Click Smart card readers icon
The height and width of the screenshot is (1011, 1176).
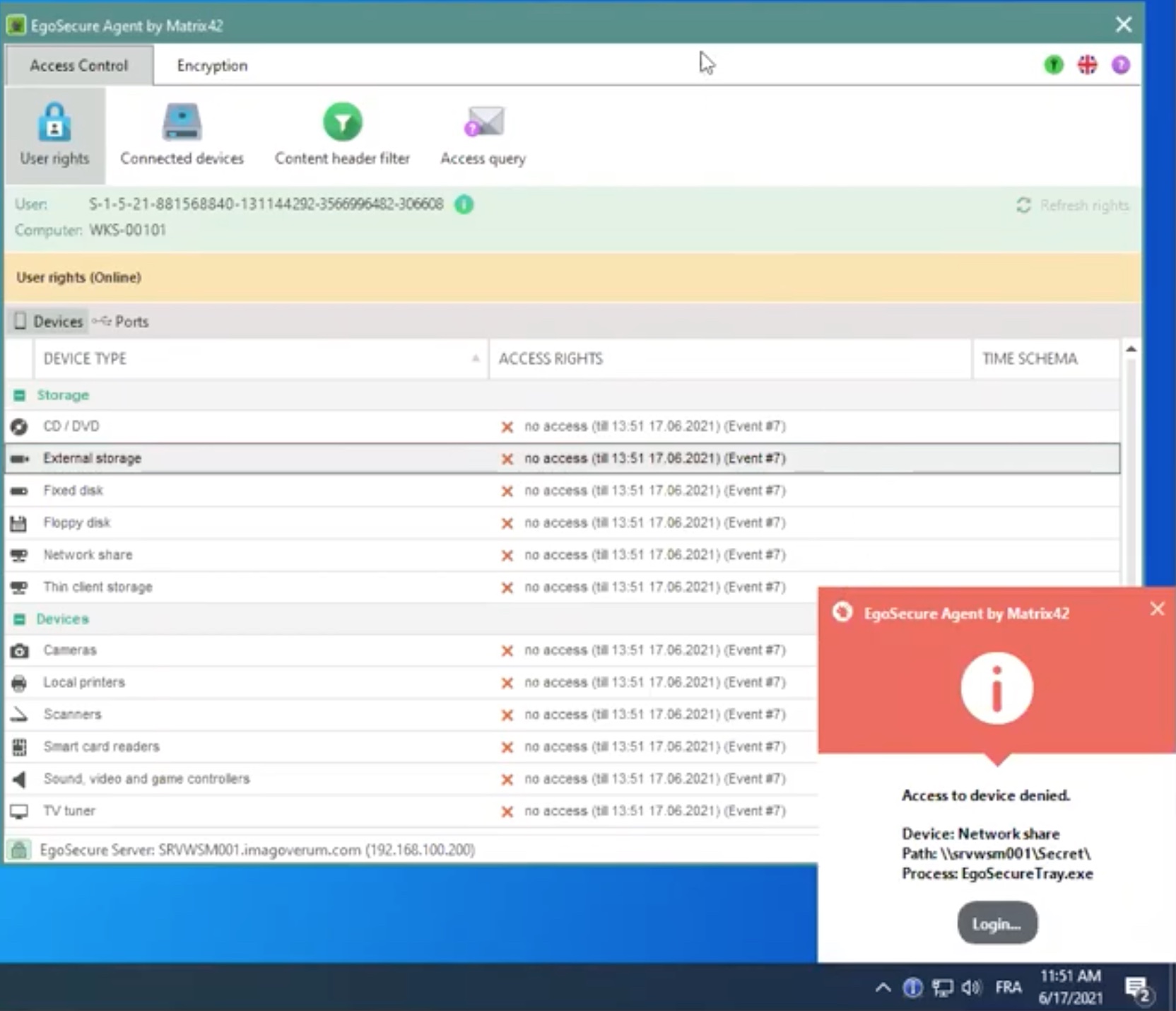coord(19,747)
